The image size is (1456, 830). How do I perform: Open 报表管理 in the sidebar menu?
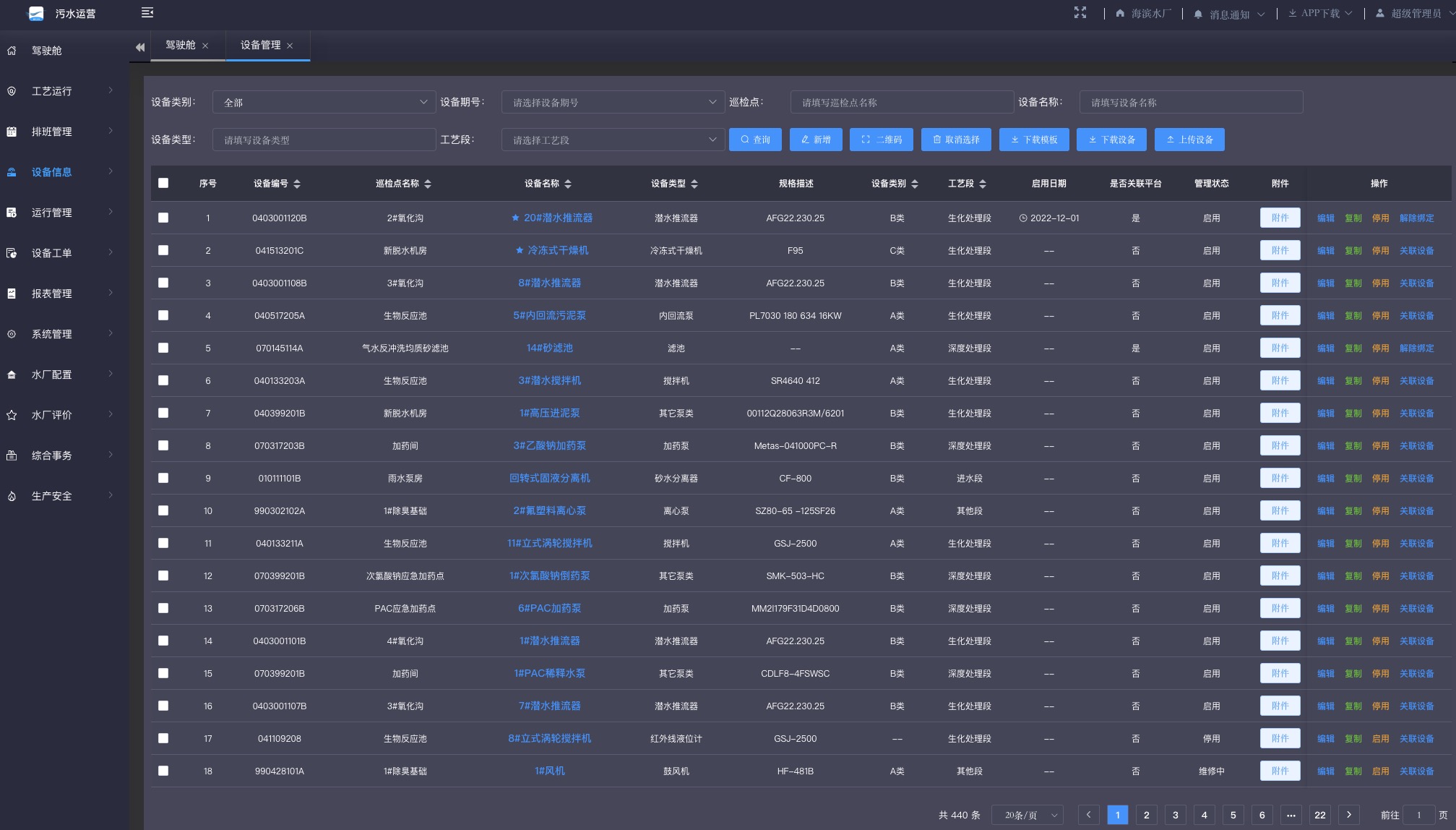(64, 294)
